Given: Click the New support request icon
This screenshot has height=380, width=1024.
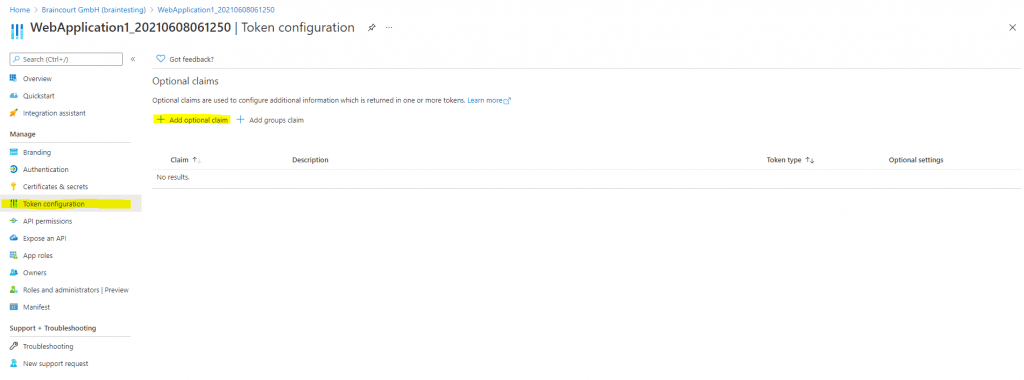Looking at the screenshot, I should tap(14, 364).
